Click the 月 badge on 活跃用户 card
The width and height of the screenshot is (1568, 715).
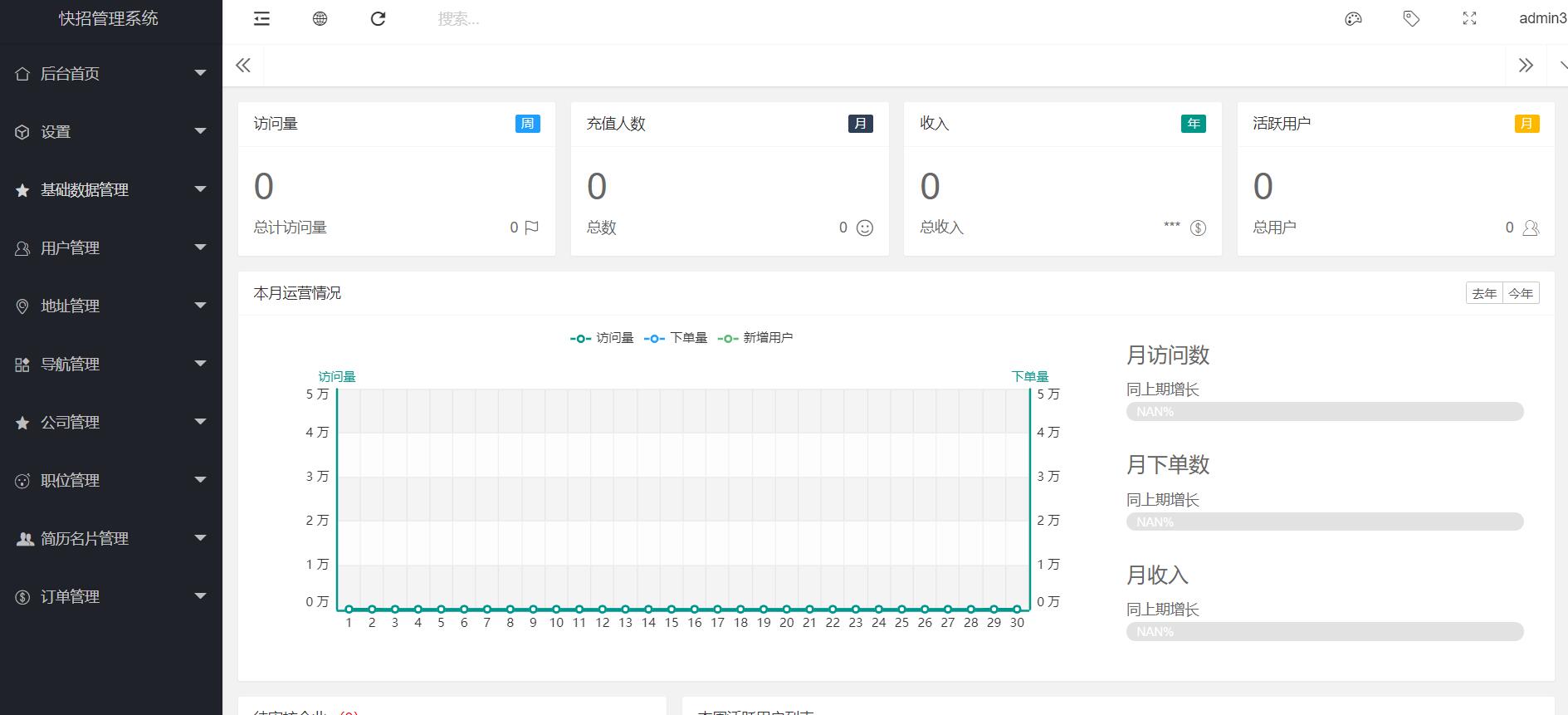pyautogui.click(x=1527, y=124)
